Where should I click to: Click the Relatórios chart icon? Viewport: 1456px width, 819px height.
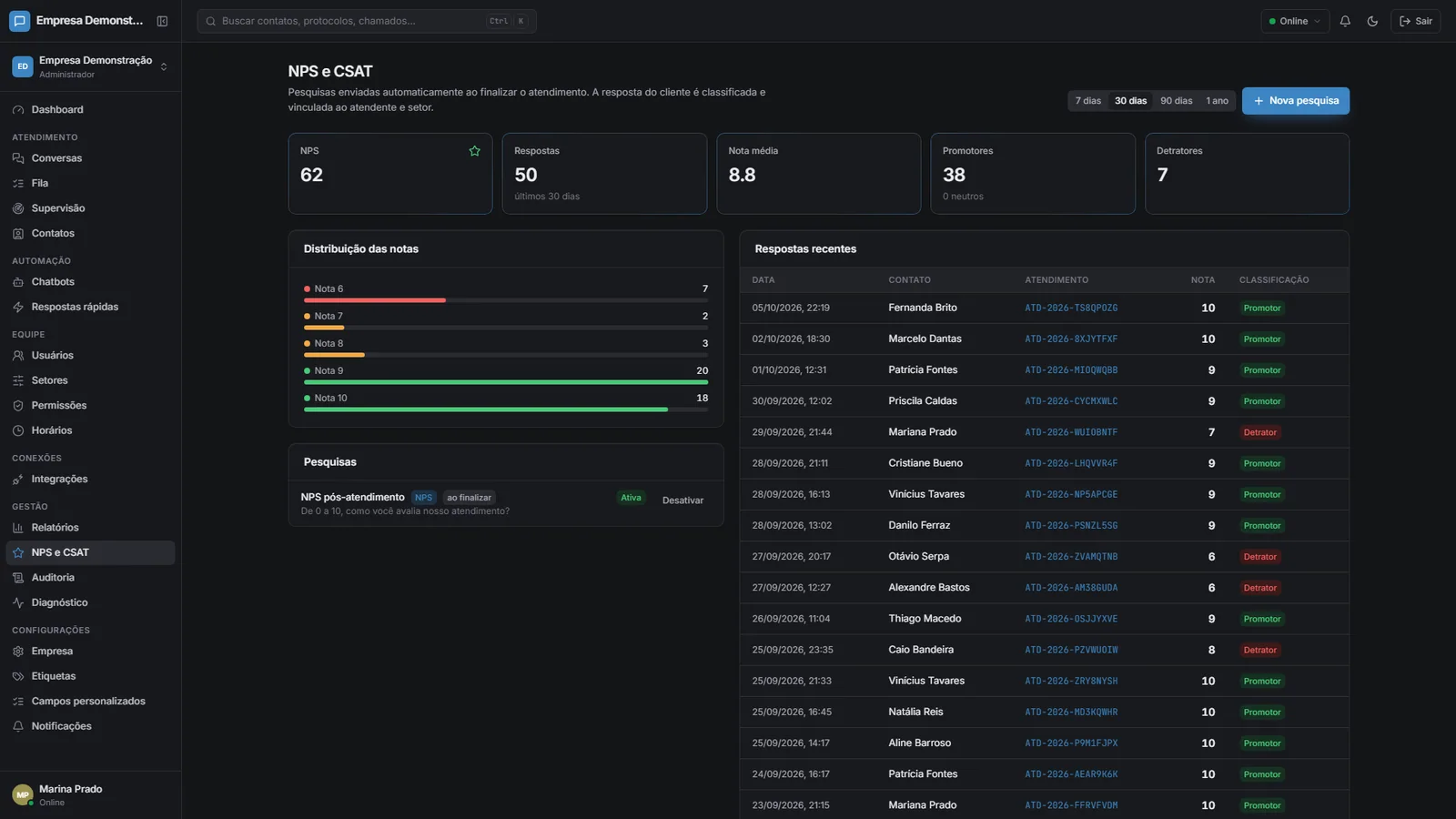pos(18,528)
